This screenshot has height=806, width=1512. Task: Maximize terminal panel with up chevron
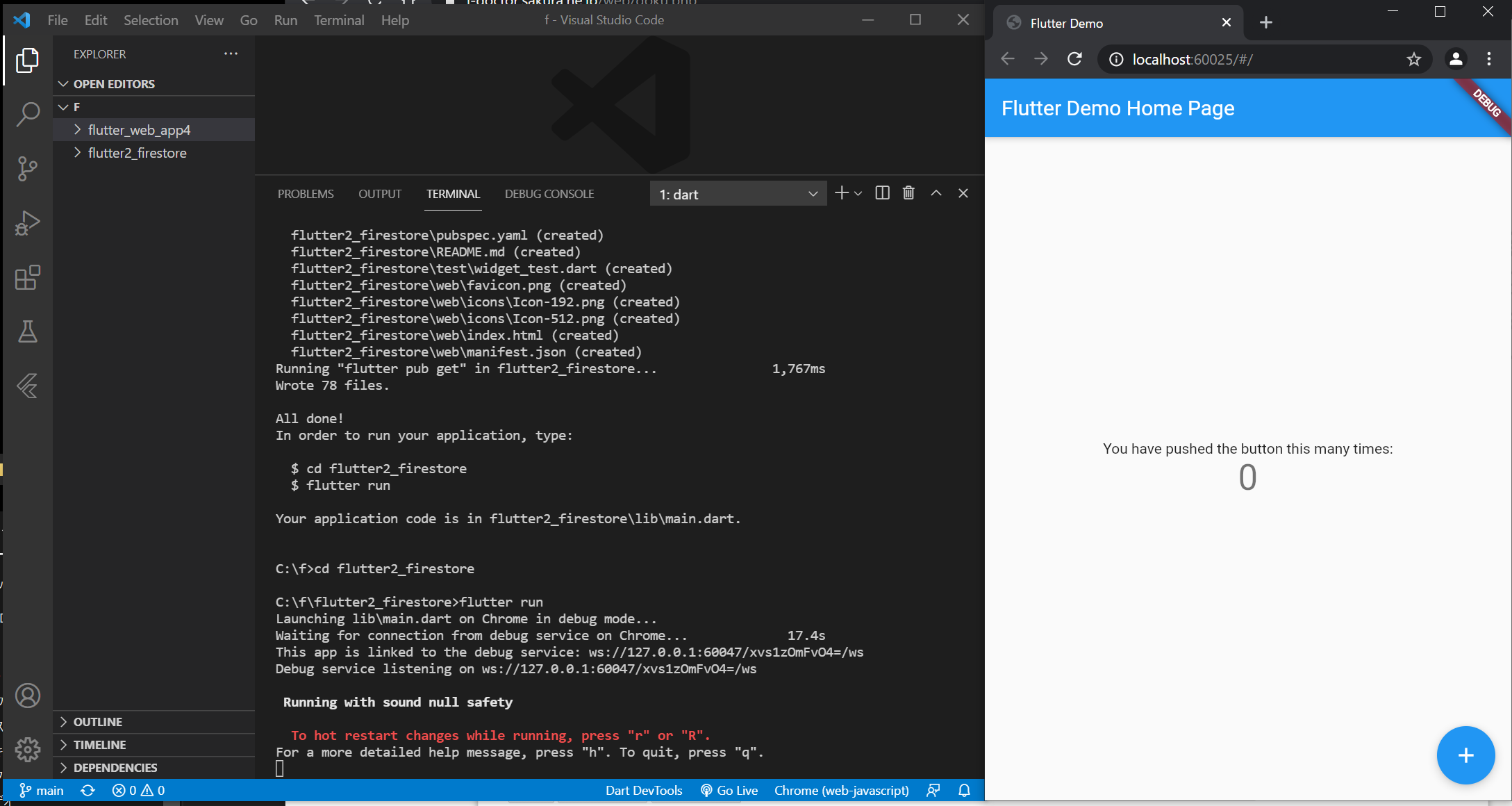(936, 193)
